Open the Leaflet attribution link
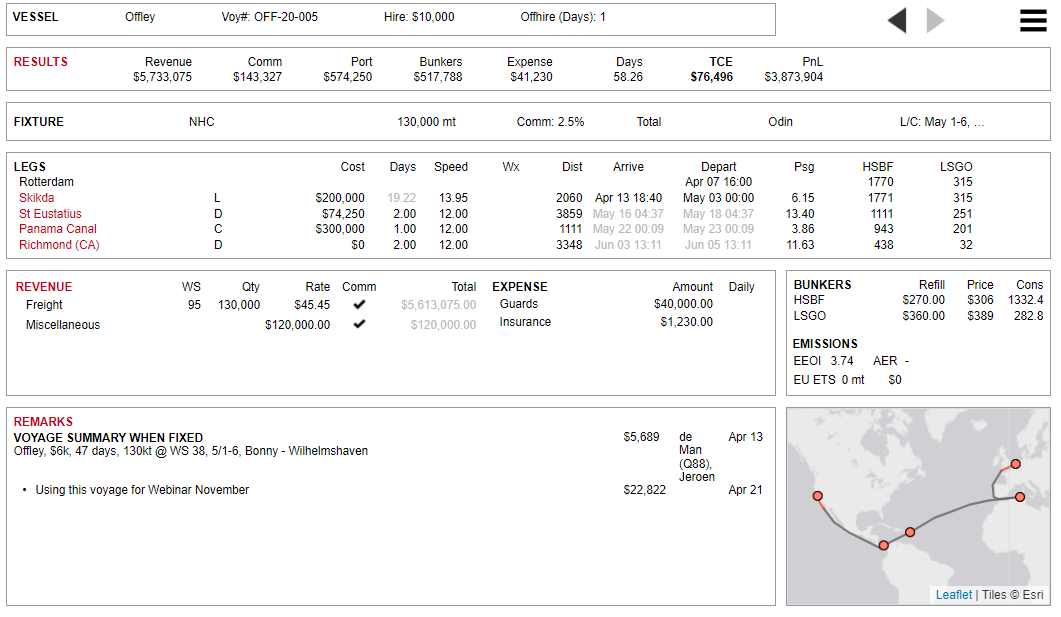 click(x=953, y=595)
